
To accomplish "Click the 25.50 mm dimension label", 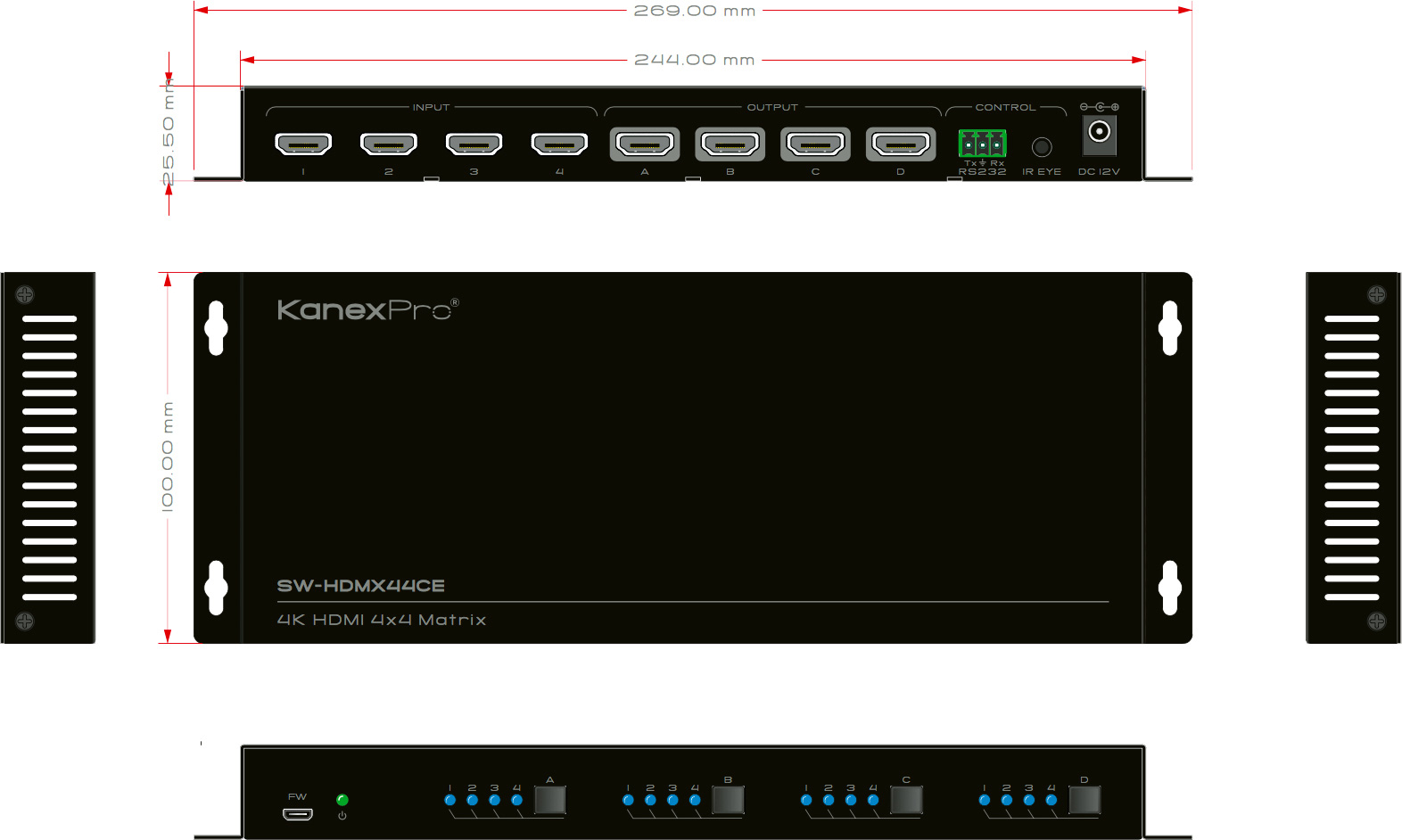I will tap(168, 132).
